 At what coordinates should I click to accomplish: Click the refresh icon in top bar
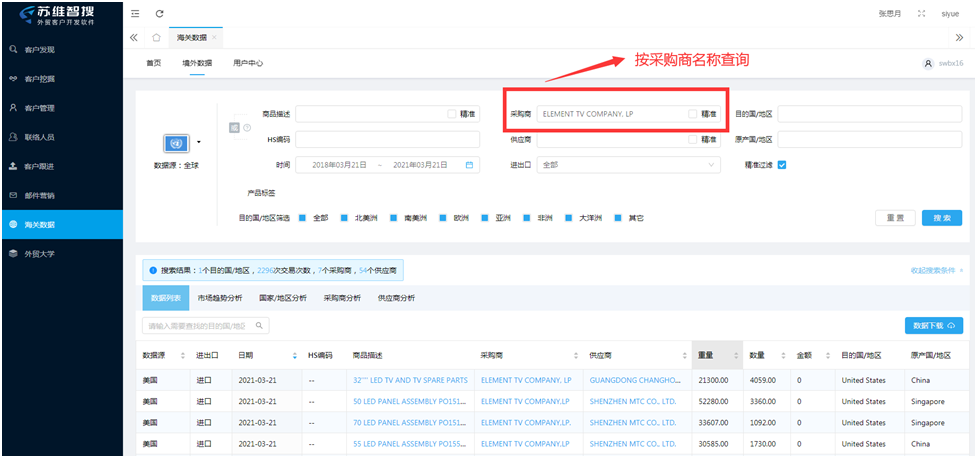(x=160, y=13)
